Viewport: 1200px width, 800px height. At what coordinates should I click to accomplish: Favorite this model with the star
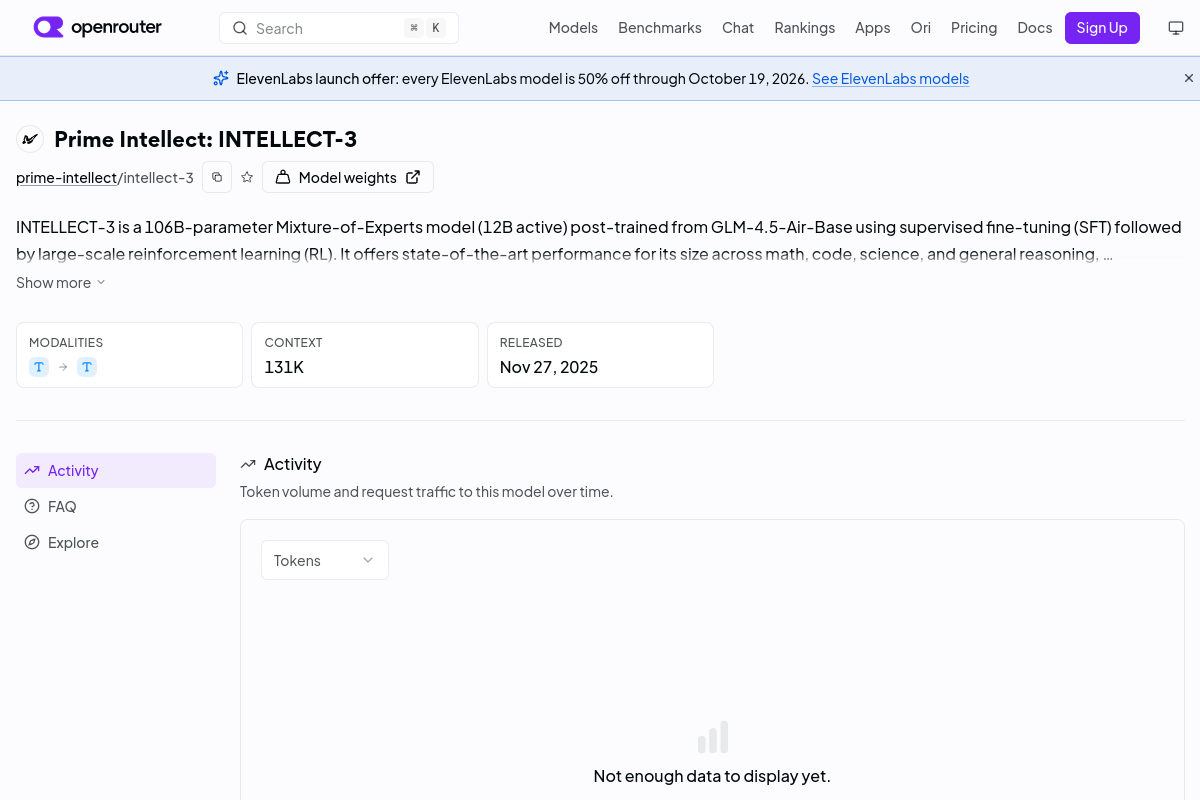tap(247, 177)
